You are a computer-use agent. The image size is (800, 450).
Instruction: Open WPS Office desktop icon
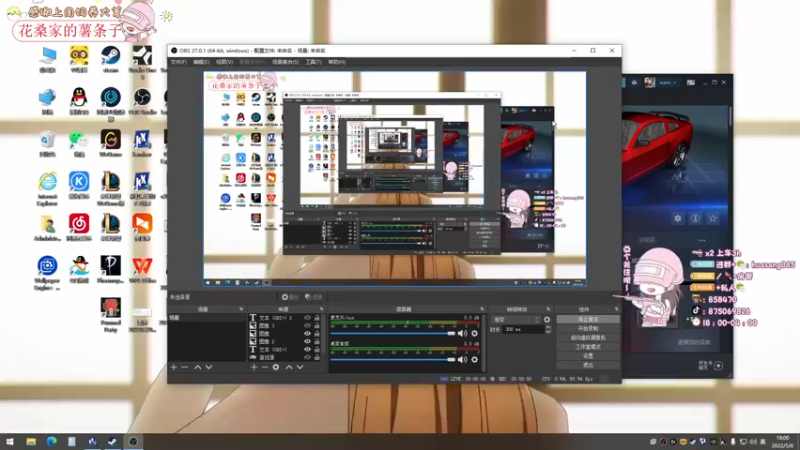click(x=142, y=269)
